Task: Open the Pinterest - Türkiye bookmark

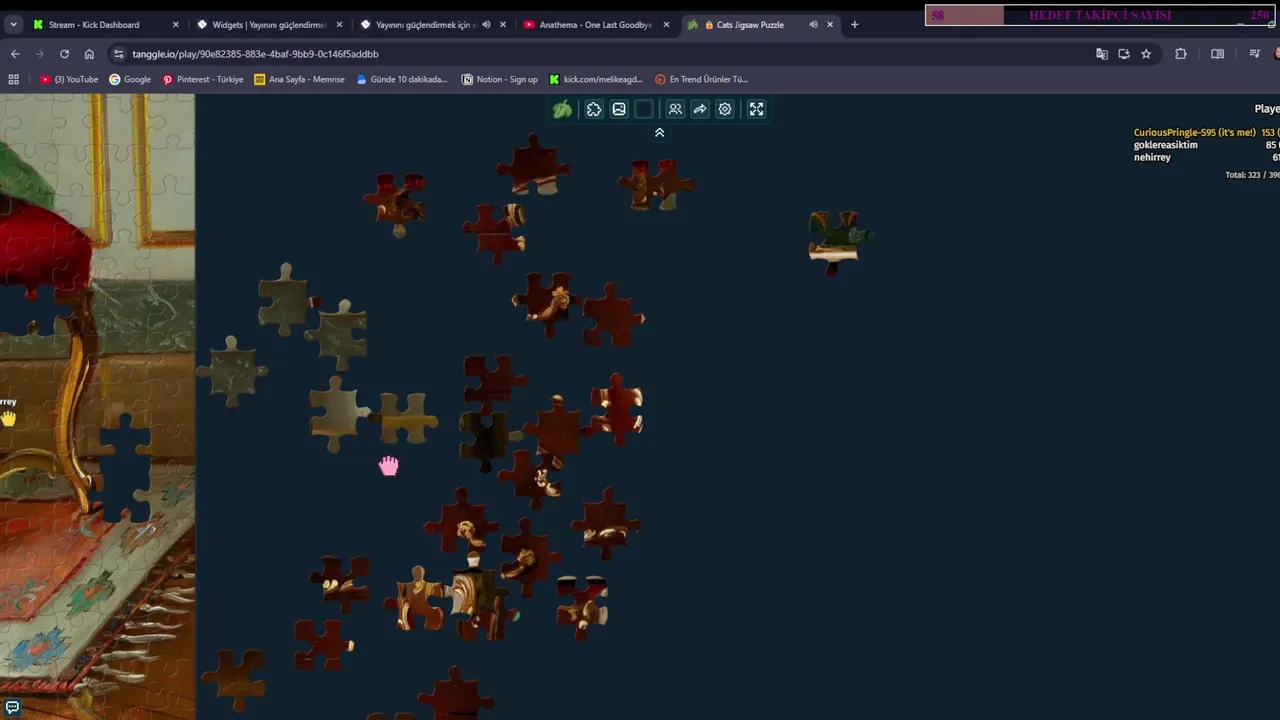Action: [203, 79]
